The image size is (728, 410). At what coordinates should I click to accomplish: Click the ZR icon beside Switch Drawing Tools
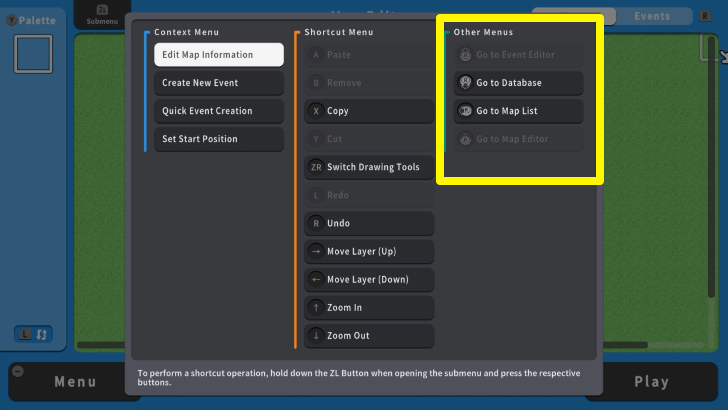click(x=316, y=167)
